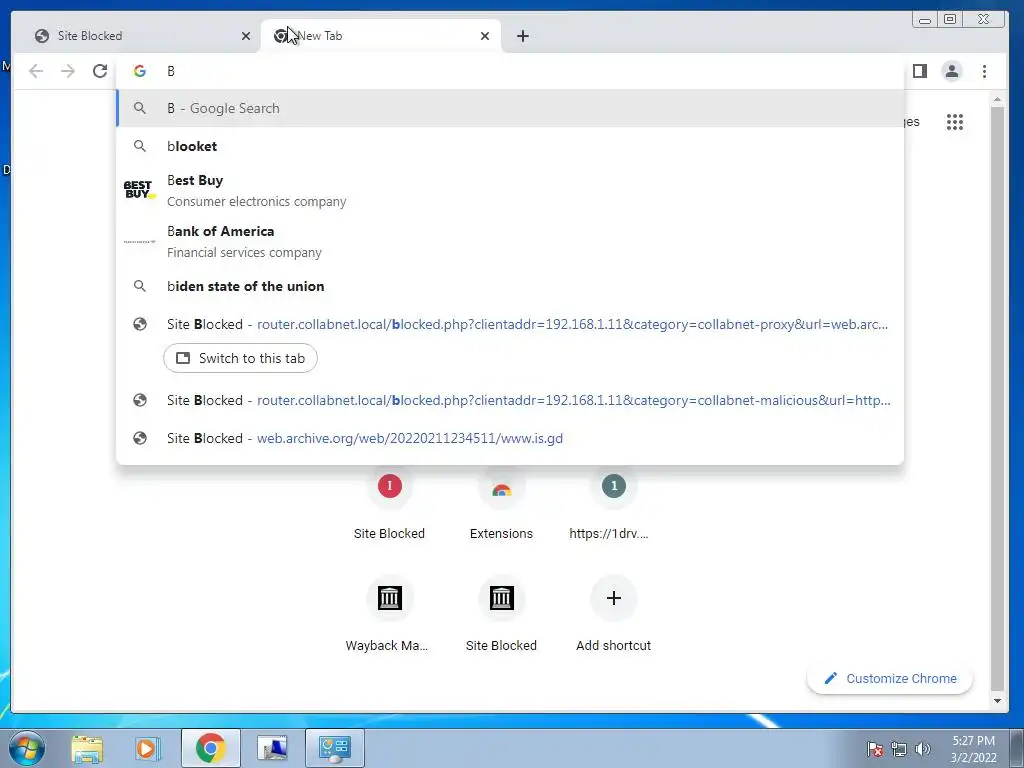This screenshot has height=768, width=1024.
Task: Click the Google logo in address bar
Action: [140, 71]
